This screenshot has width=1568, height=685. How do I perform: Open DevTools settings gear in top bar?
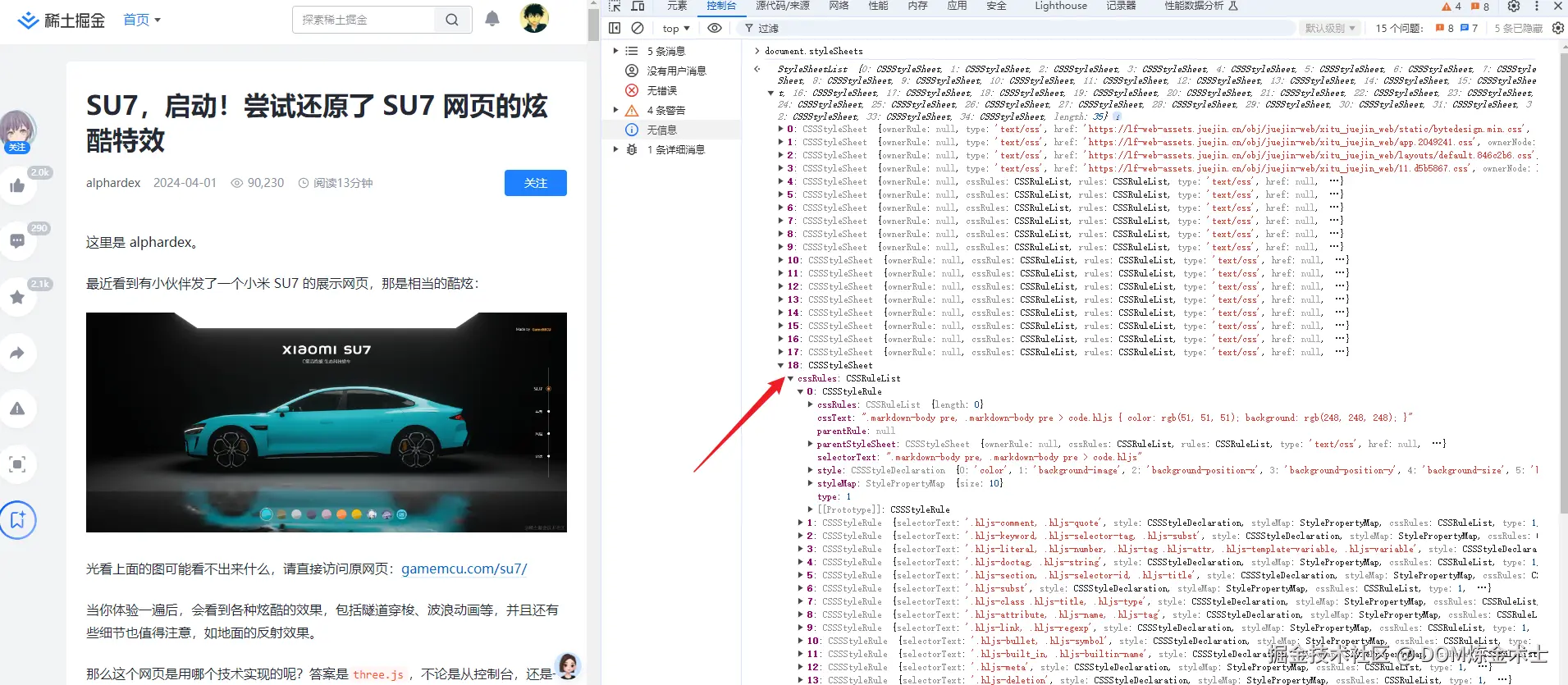[1514, 6]
